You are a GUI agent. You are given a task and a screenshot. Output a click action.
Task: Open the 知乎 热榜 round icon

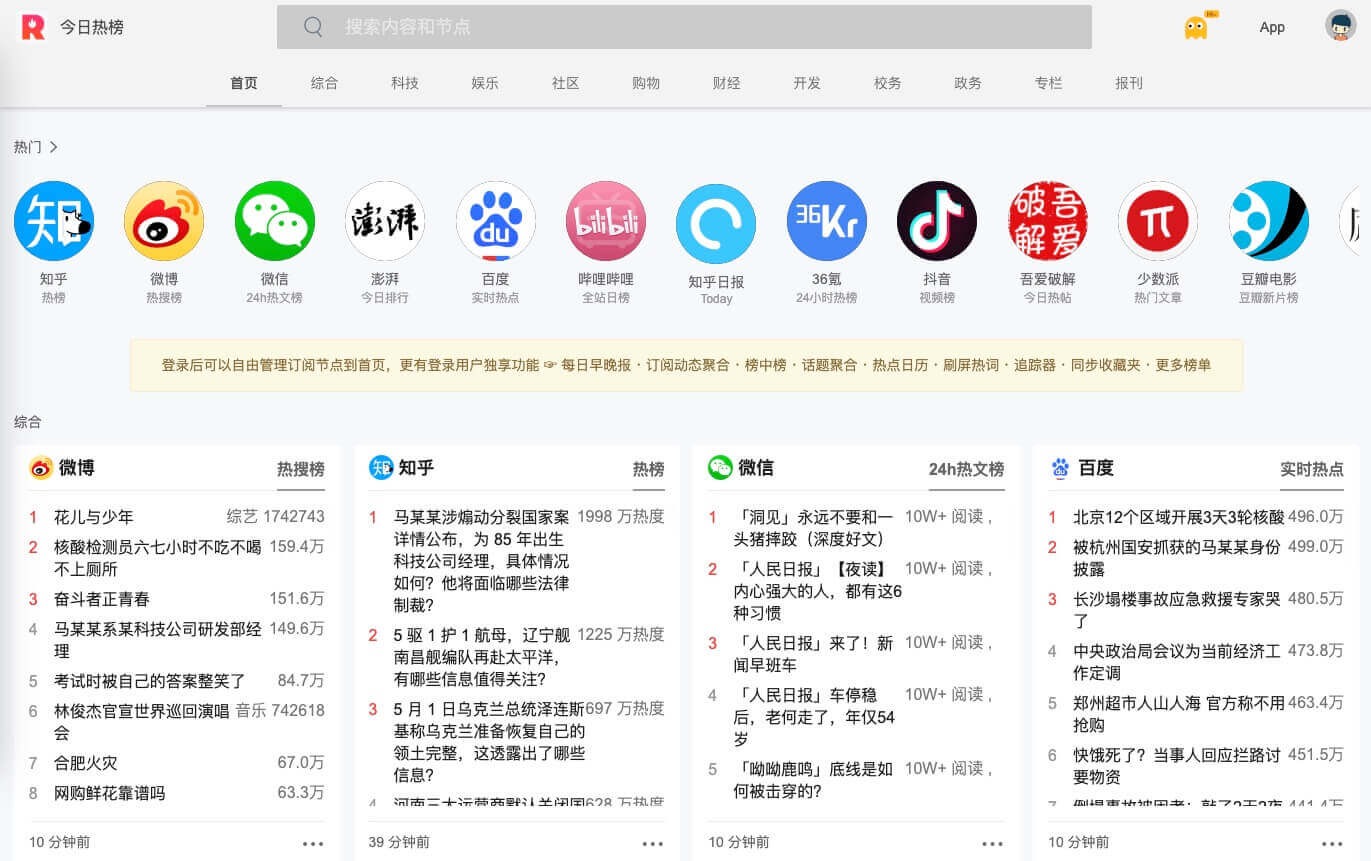(54, 221)
